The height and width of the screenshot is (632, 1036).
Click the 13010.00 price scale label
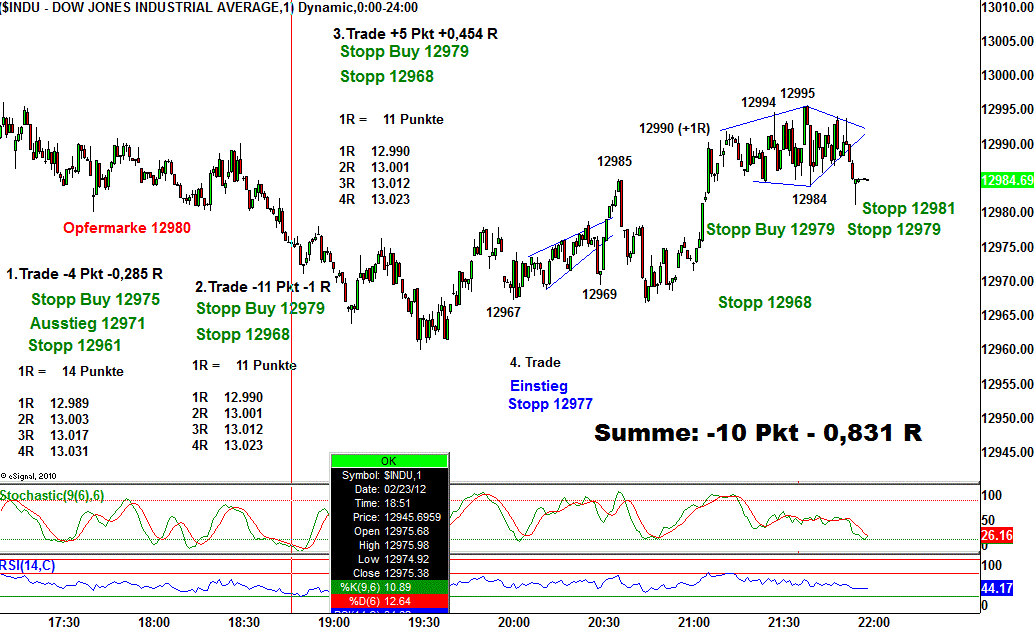[1008, 8]
